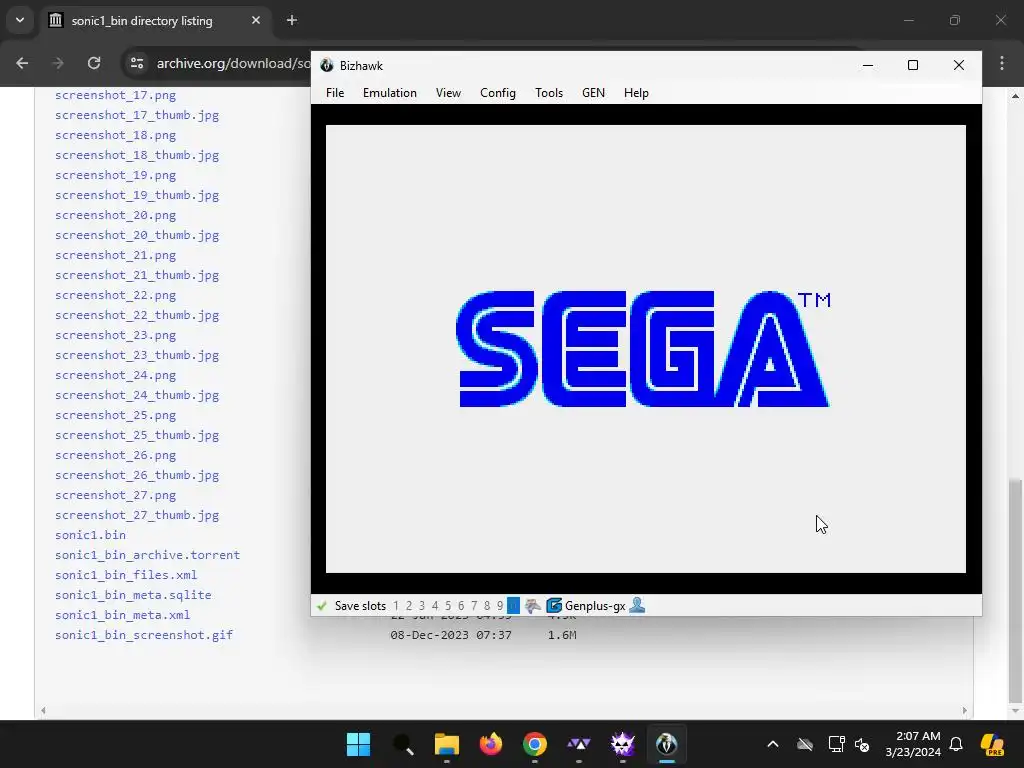Download the sonic1.bin file link

pos(90,535)
